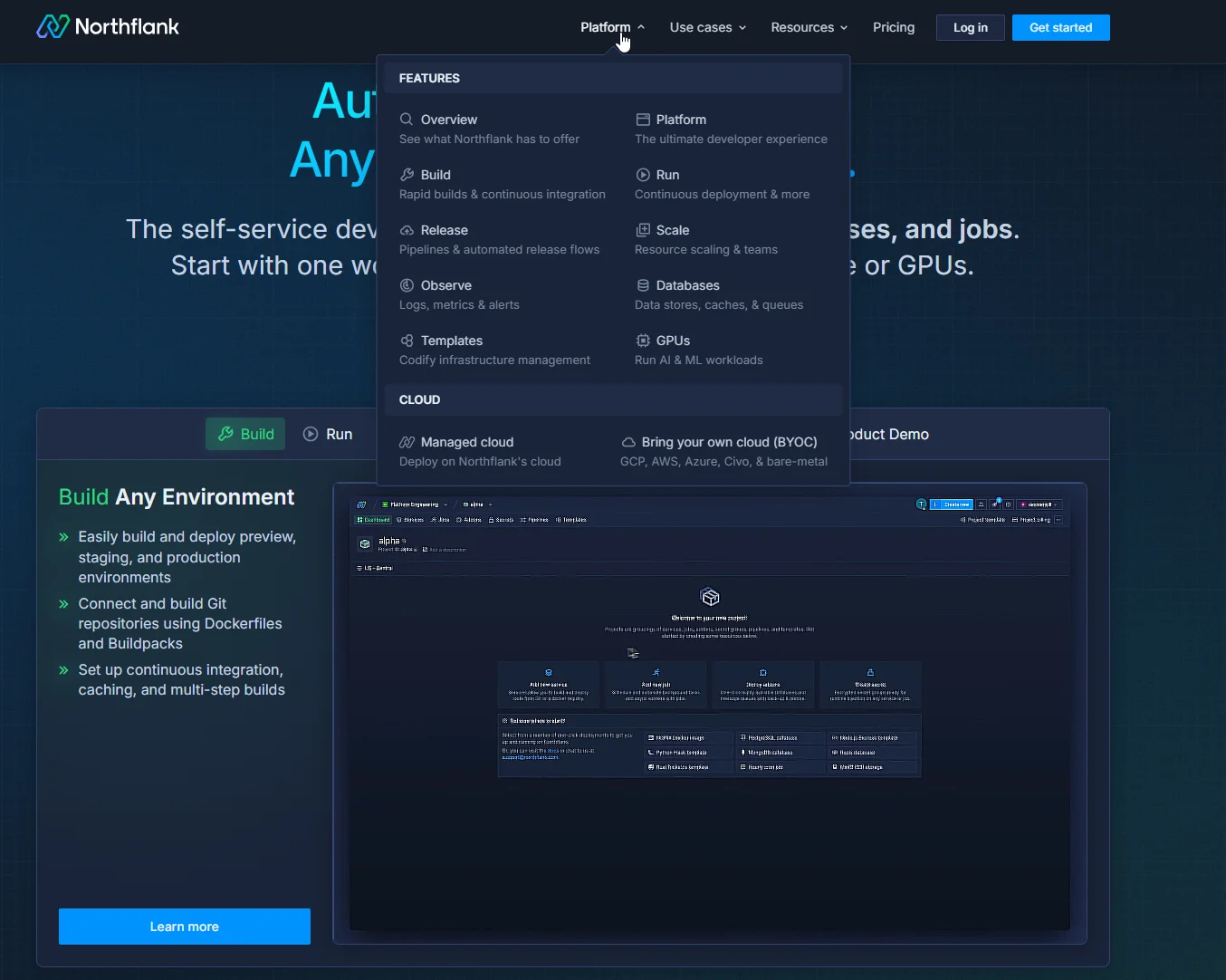Click 'Resource scaling & teams' text
The width and height of the screenshot is (1226, 980).
[x=706, y=249]
